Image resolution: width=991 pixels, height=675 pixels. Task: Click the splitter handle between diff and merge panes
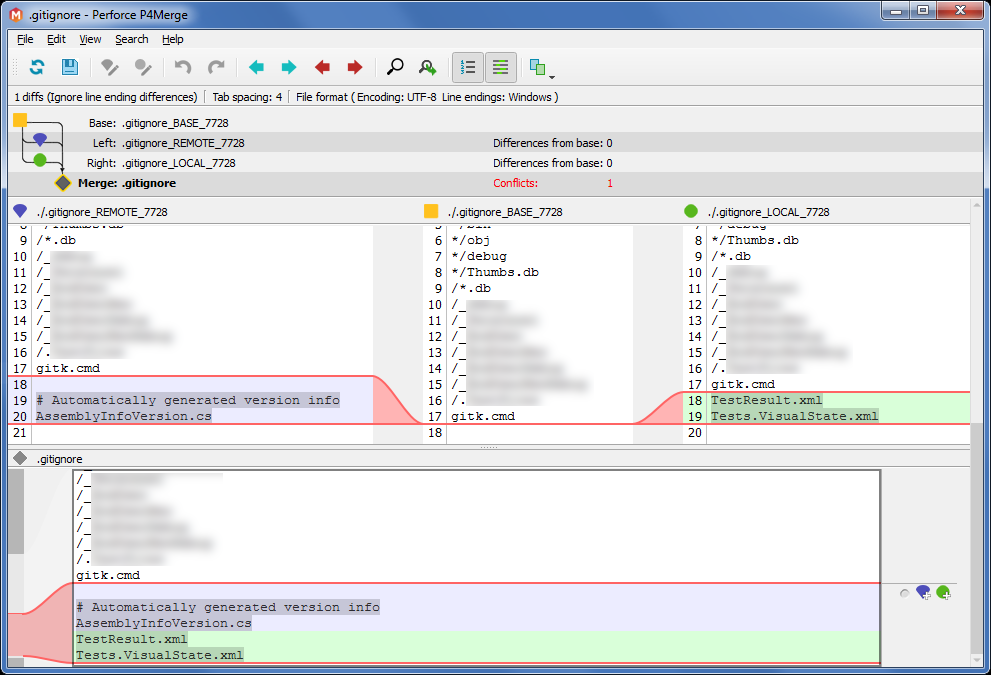489,447
